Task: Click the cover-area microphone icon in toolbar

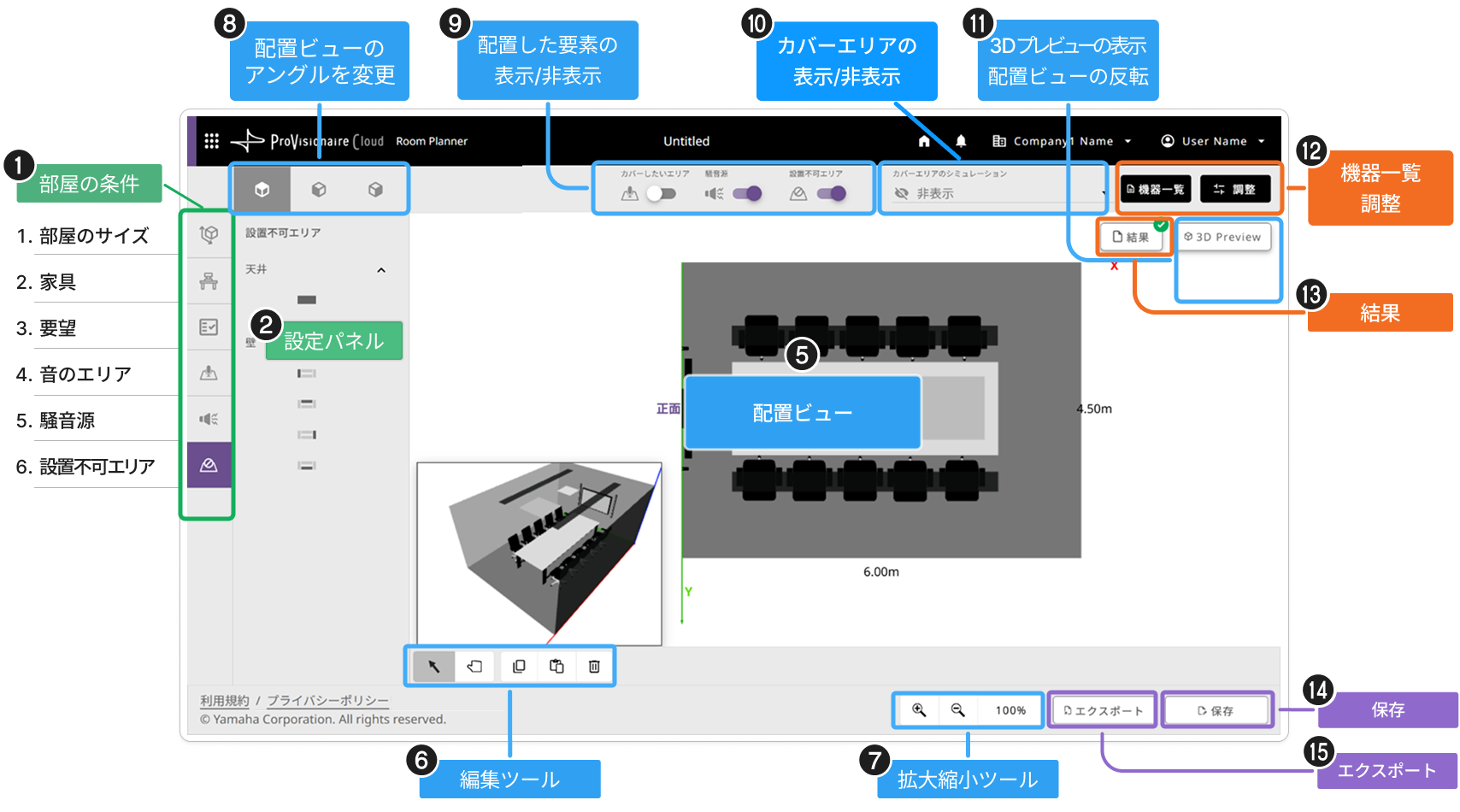Action: [x=630, y=194]
